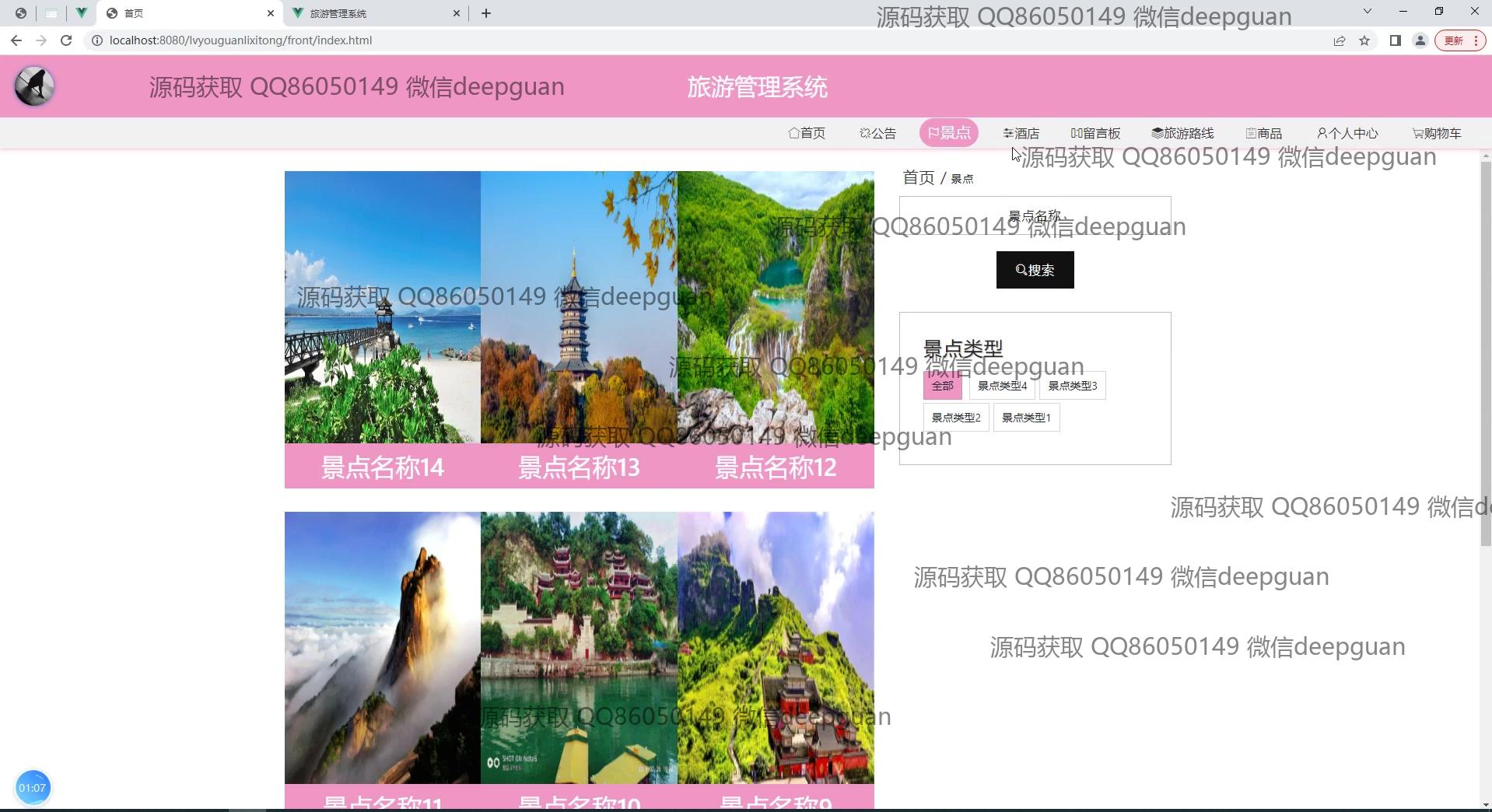This screenshot has height=812, width=1492.
Task: Open the 商品 navigation item
Action: (1264, 133)
